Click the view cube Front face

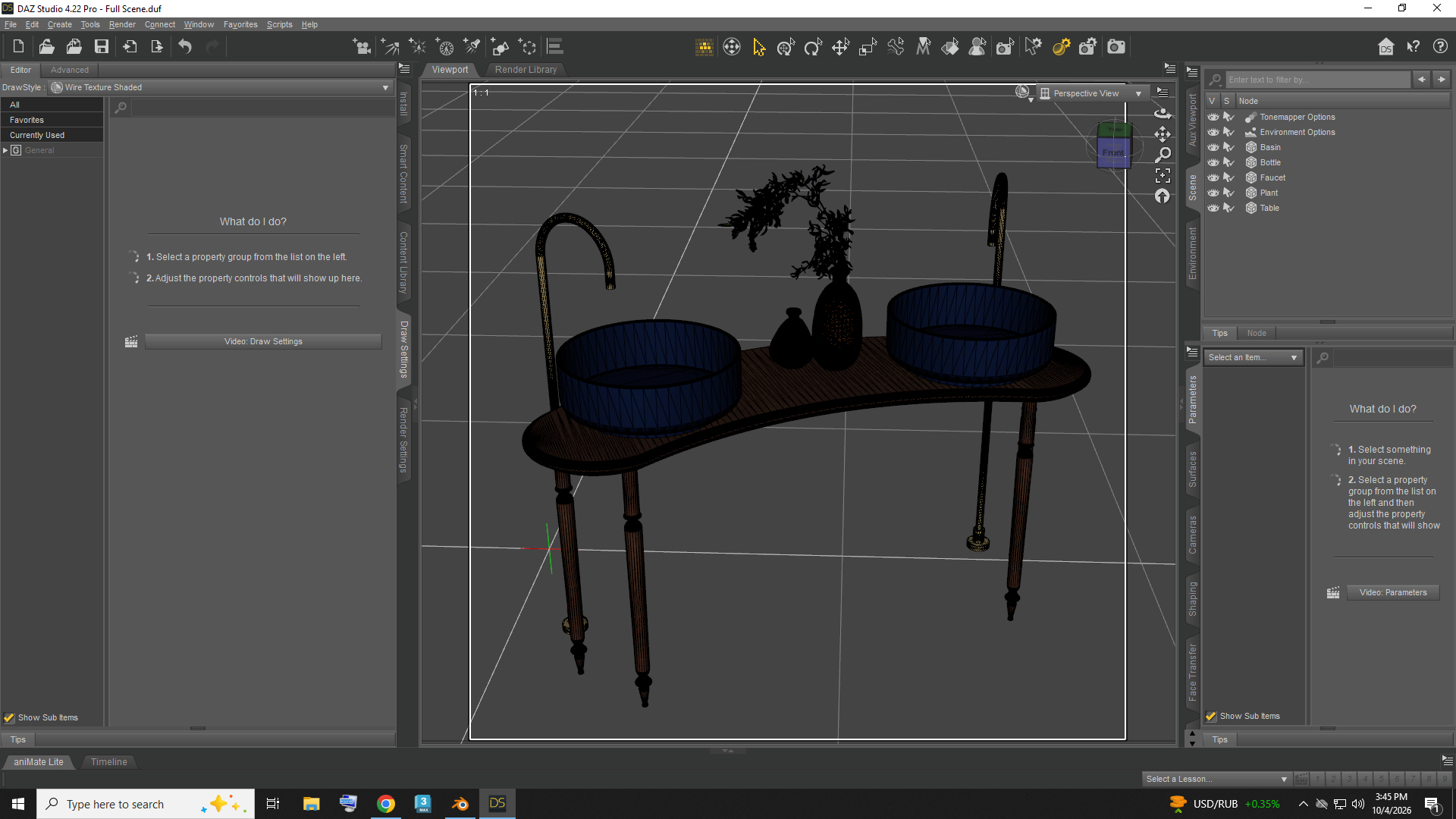point(1113,152)
